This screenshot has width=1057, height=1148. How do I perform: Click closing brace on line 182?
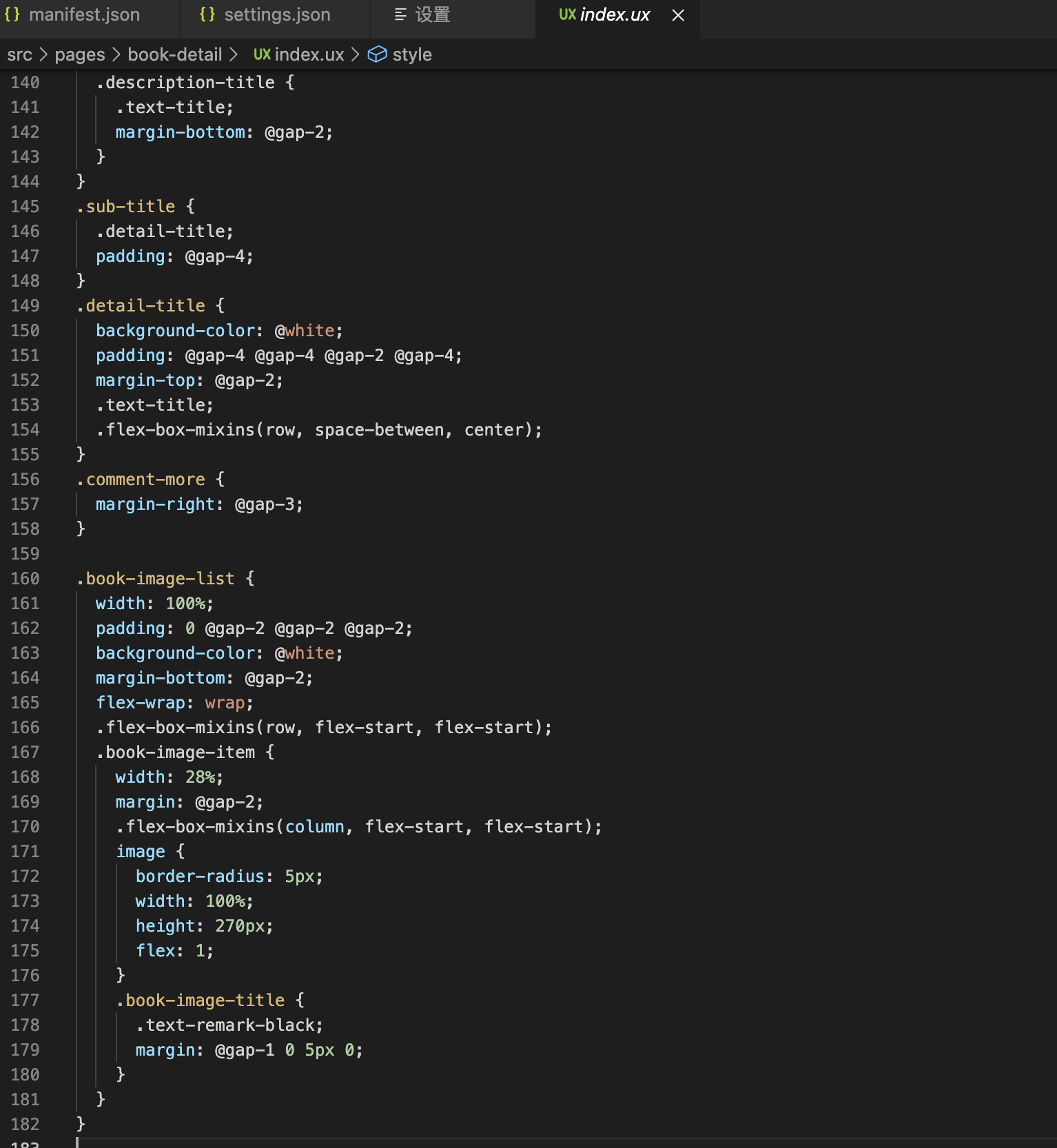81,1125
